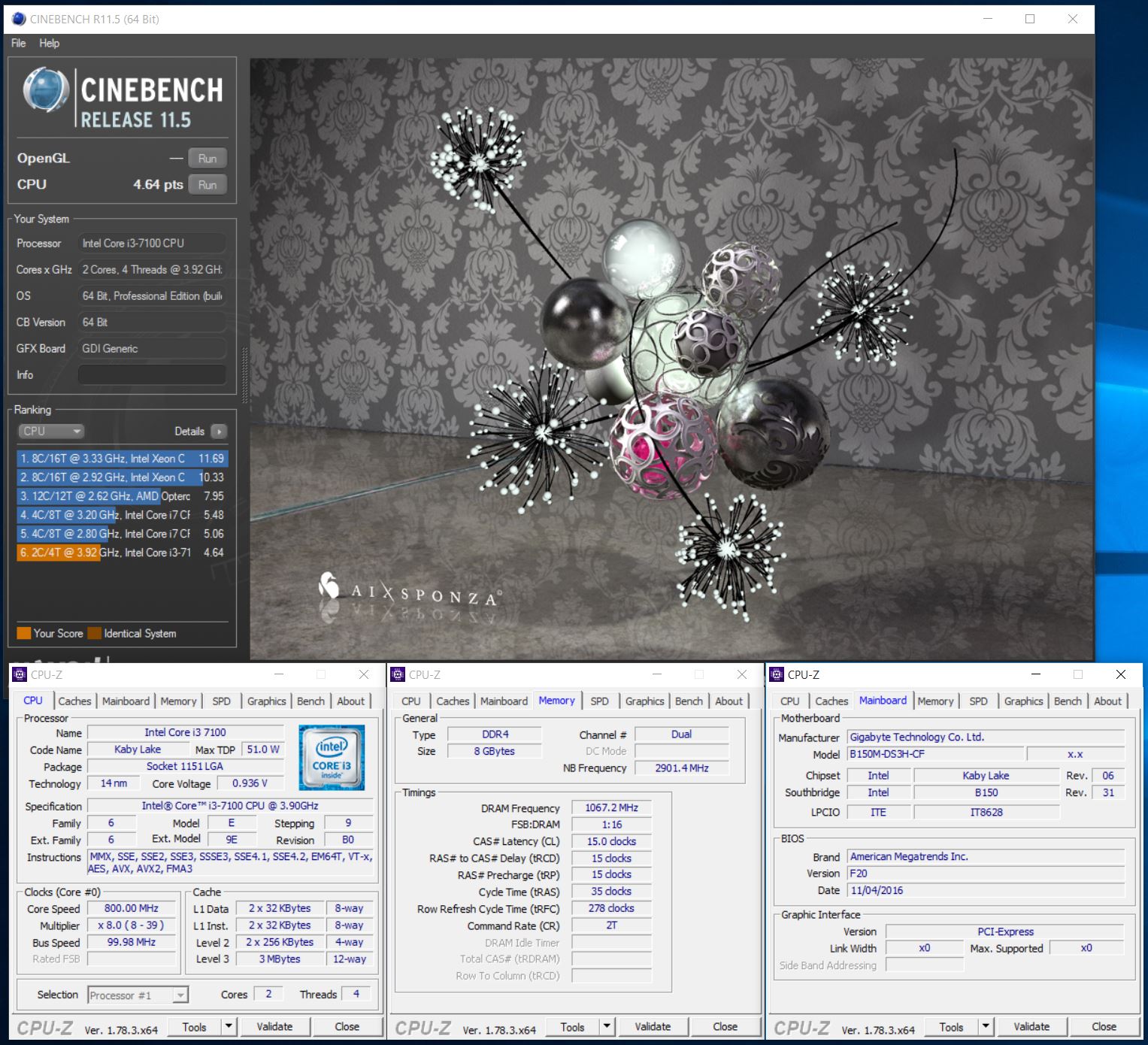
Task: Switch to SPD tab in first CPU-Z window
Action: coord(221,701)
